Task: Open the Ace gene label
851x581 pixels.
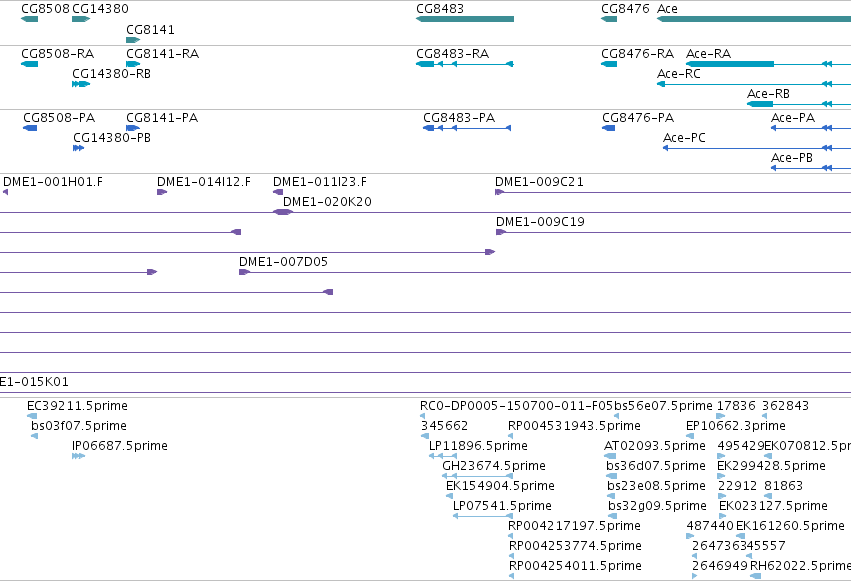Action: (667, 9)
